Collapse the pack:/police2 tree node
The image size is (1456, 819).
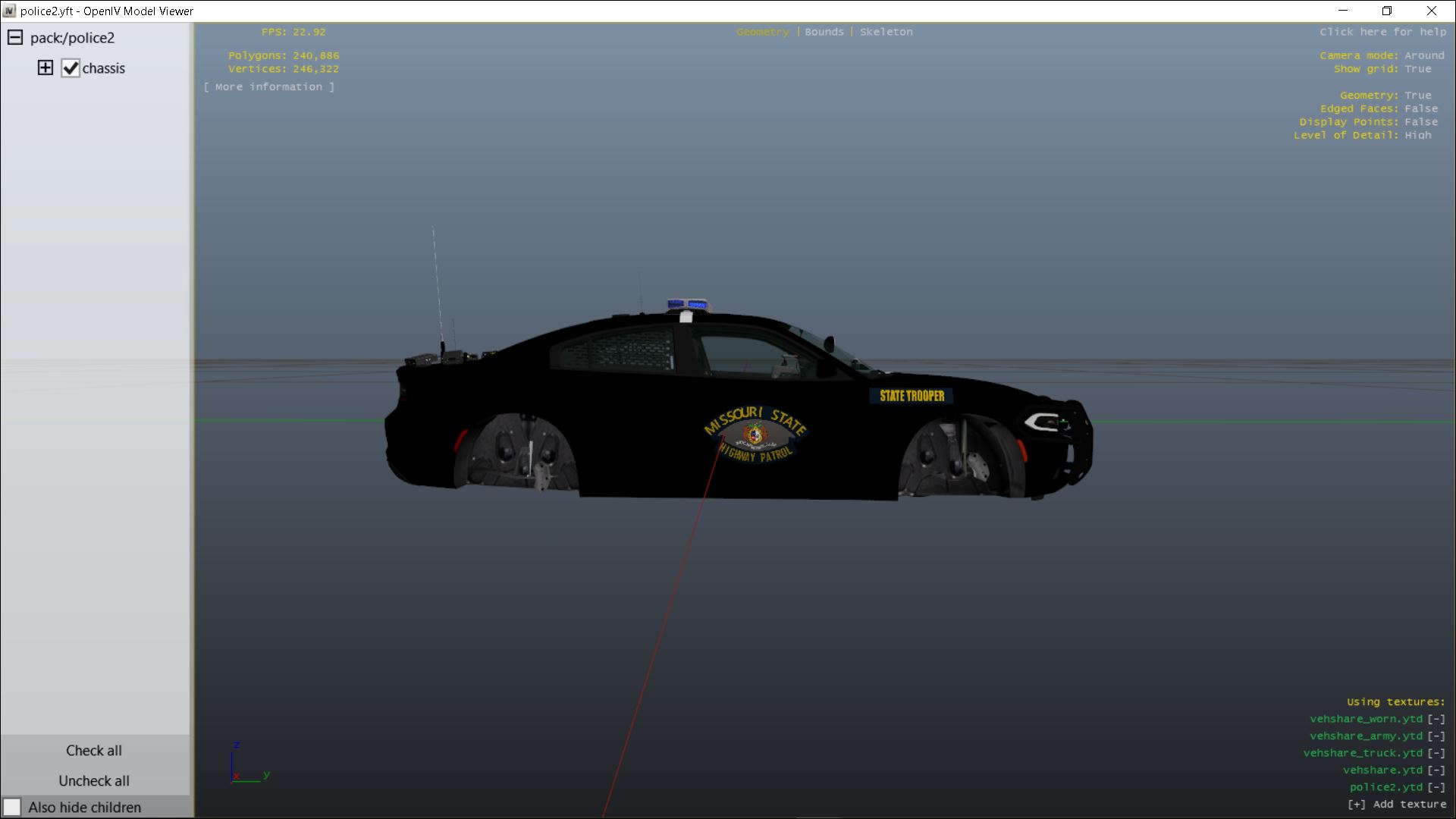[x=15, y=38]
